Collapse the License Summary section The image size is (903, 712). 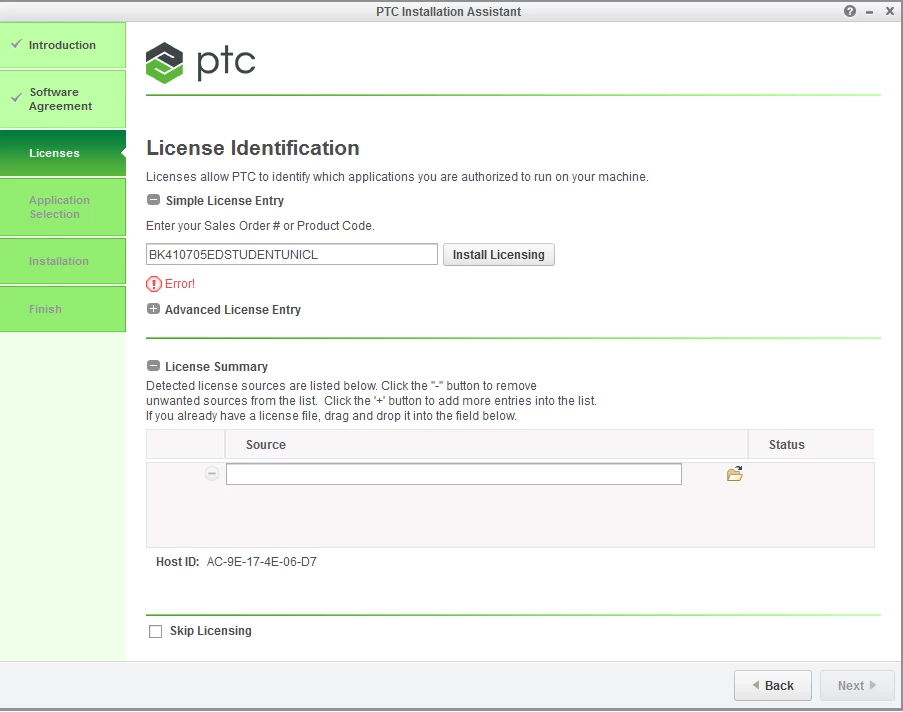pos(153,366)
